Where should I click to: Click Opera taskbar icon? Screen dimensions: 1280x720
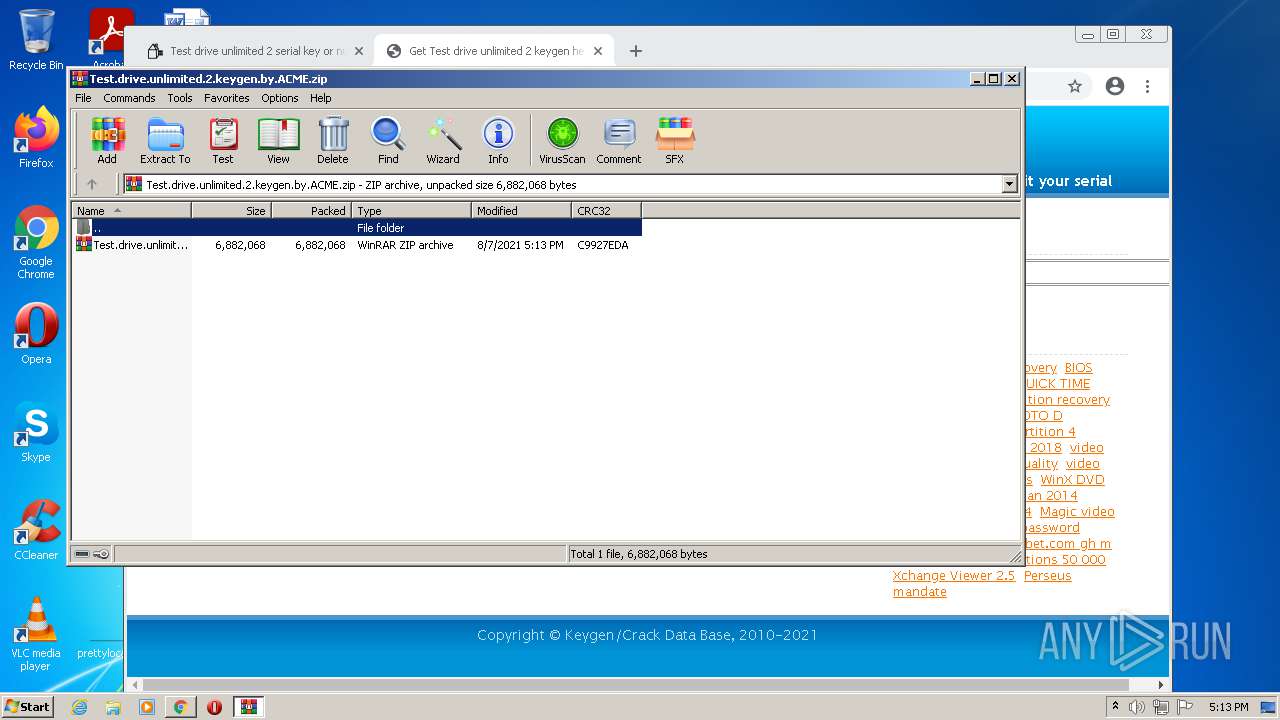214,707
